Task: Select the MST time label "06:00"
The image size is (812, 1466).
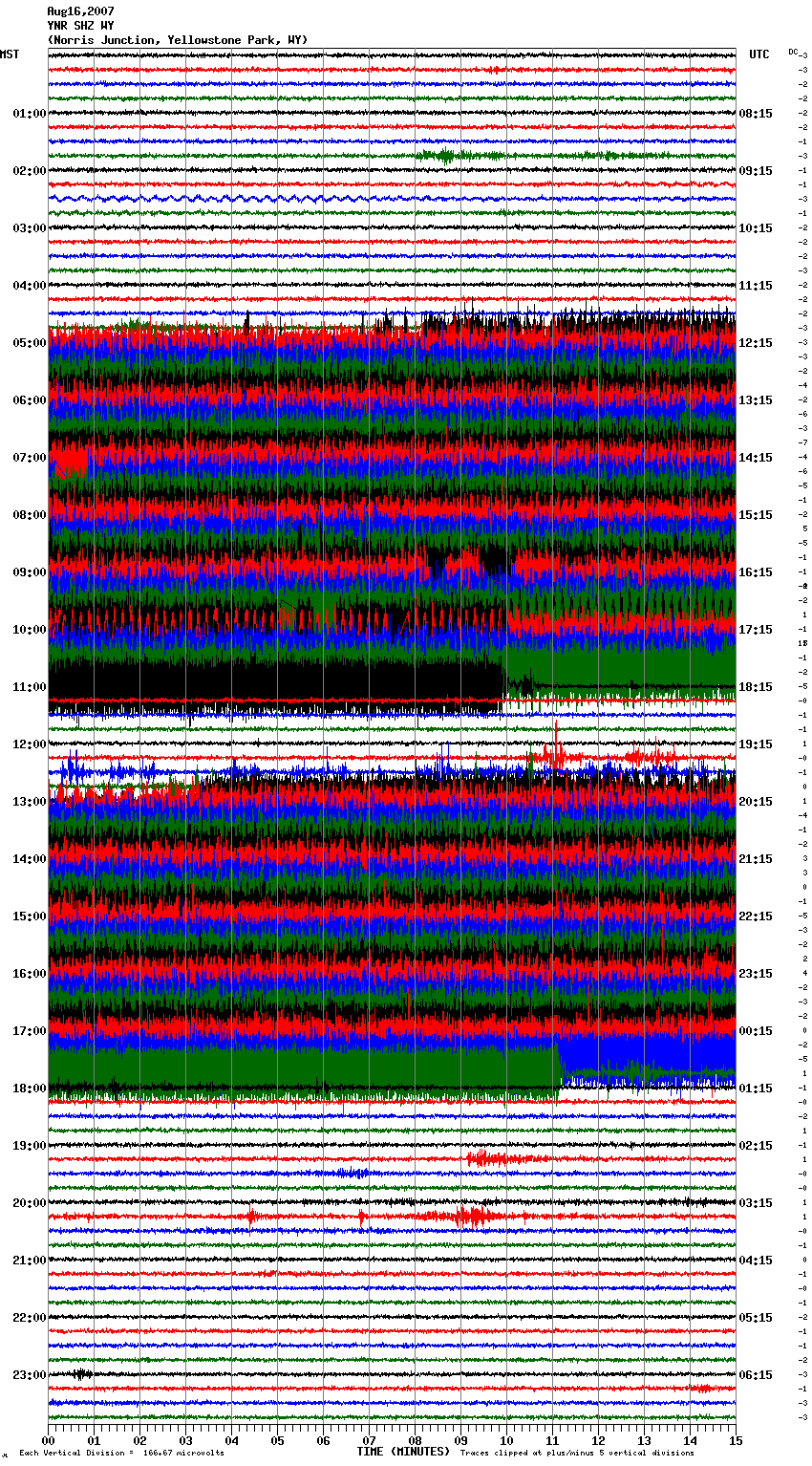Action: 30,400
